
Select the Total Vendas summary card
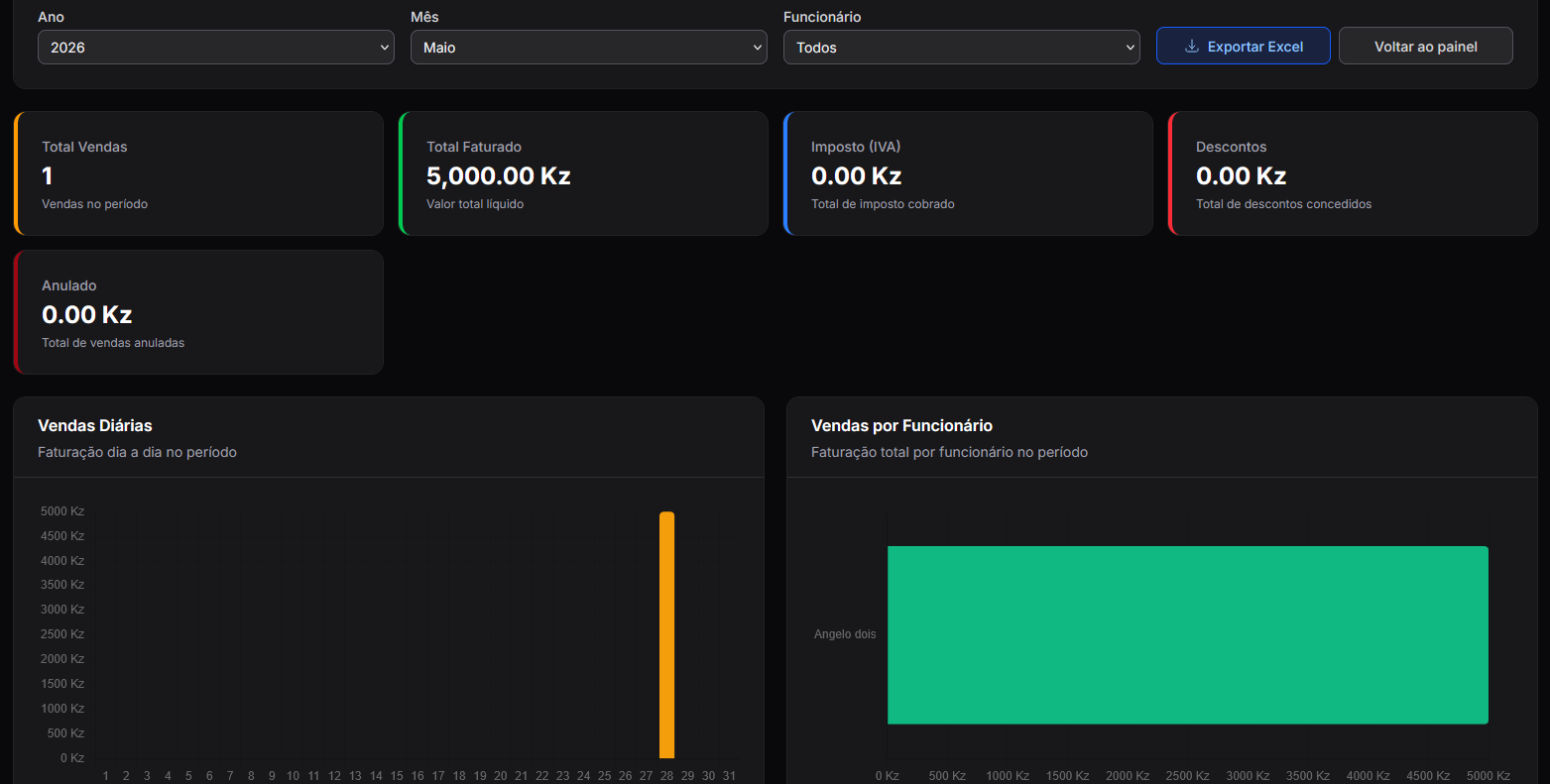(198, 173)
